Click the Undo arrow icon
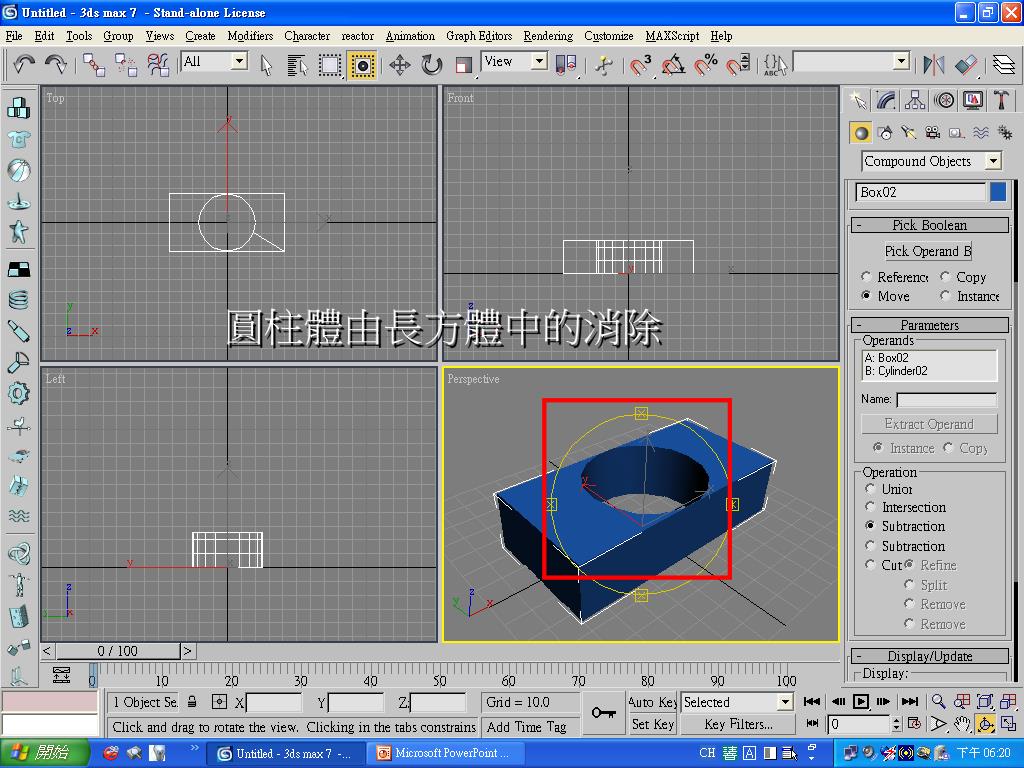1024x768 pixels. click(x=24, y=64)
